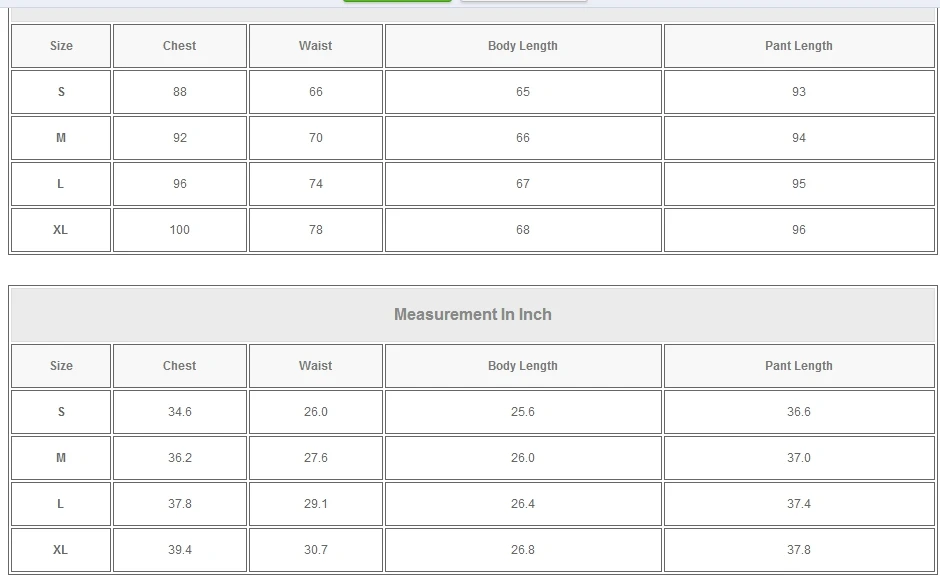This screenshot has height=579, width=940.
Task: Select the body length value 26.4 cell
Action: (523, 504)
